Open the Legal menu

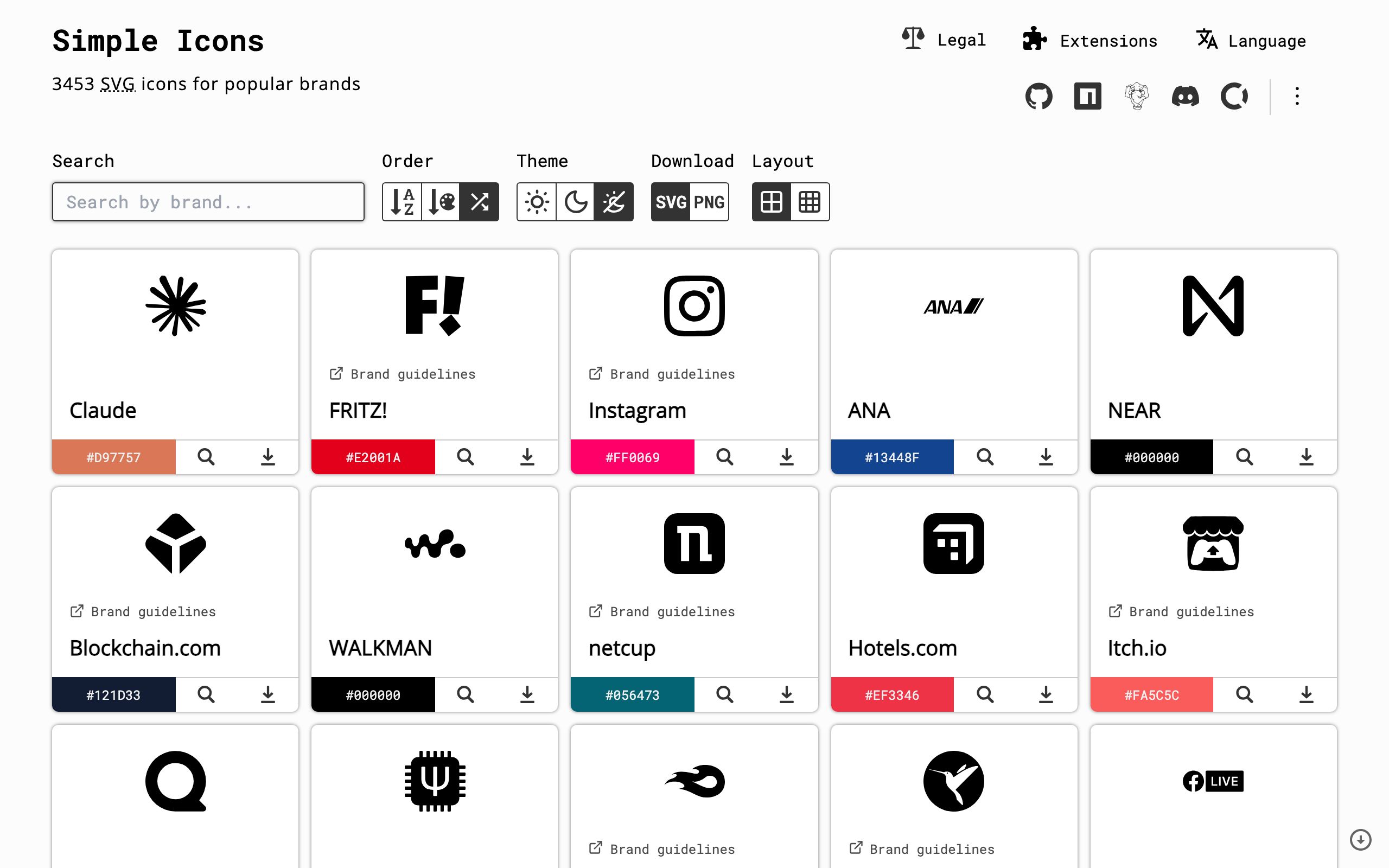944,40
